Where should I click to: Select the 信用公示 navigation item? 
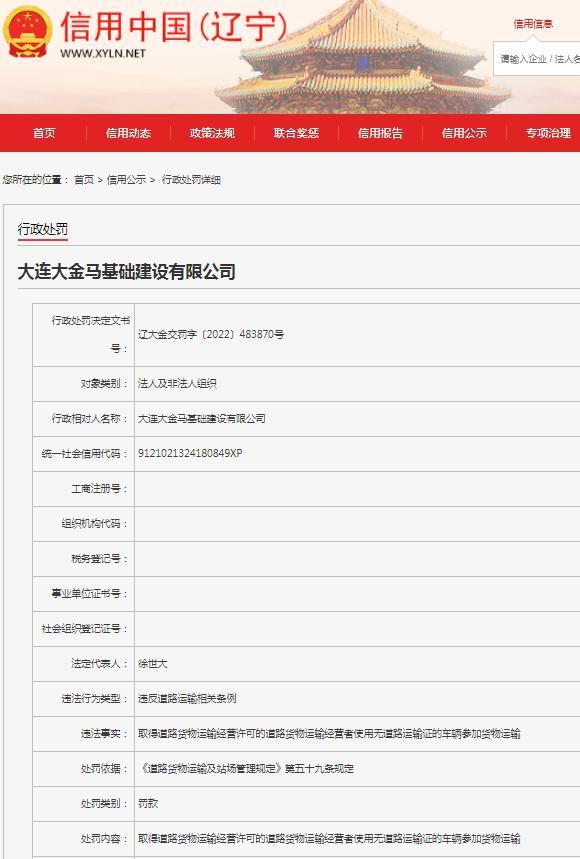click(x=464, y=133)
